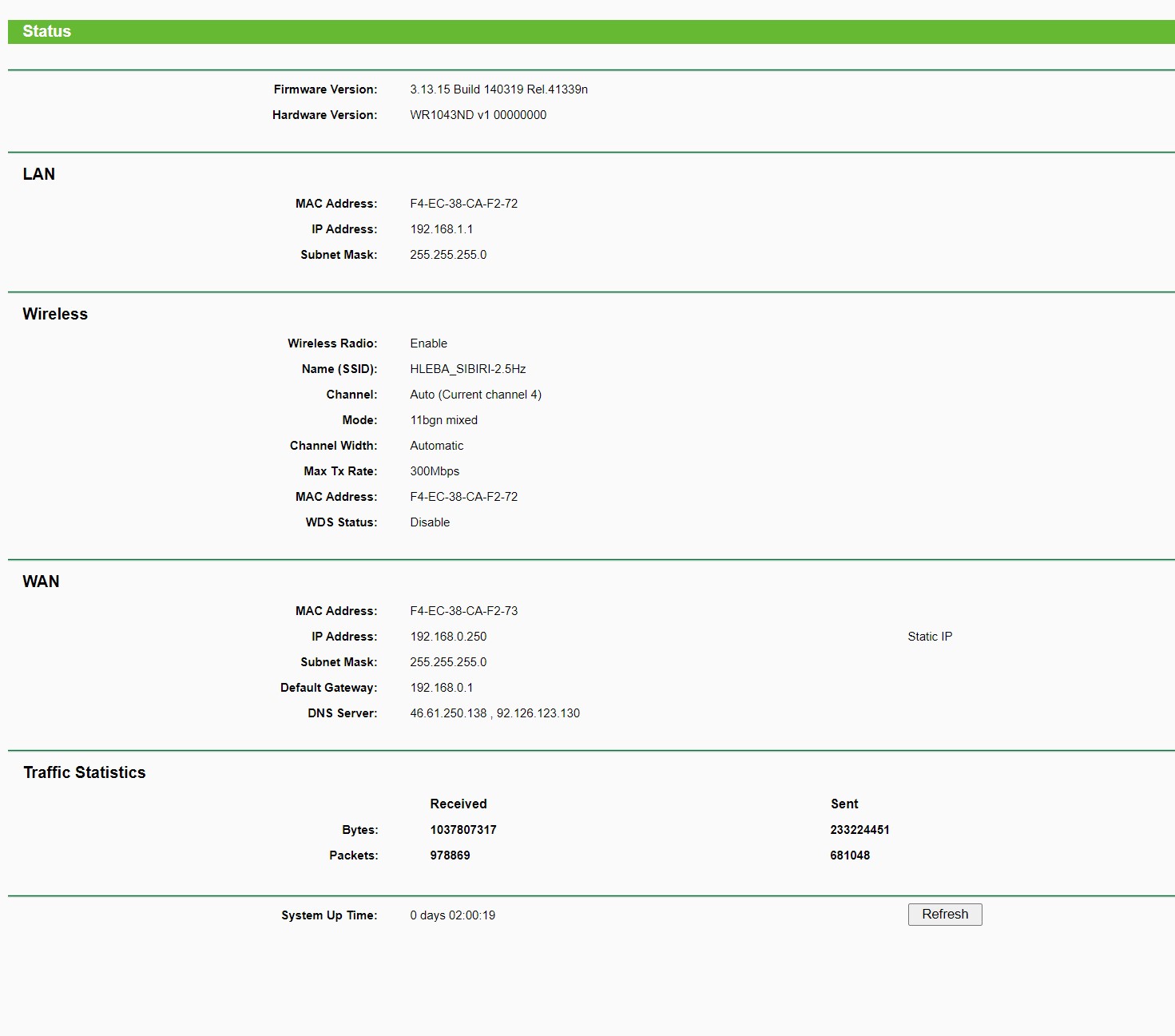1175x1036 pixels.
Task: Select default gateway 192.168.0.1
Action: click(x=442, y=688)
